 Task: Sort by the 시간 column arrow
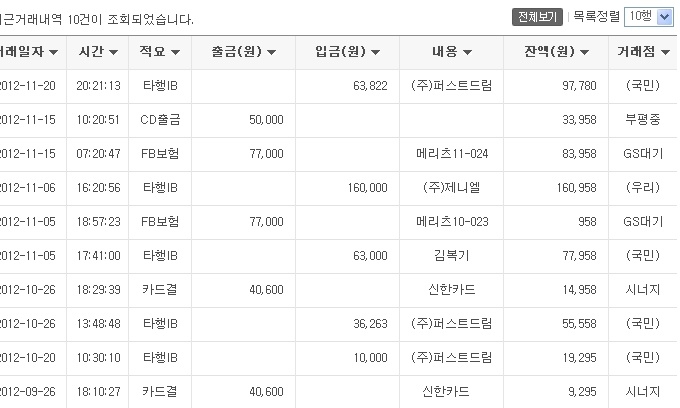coord(114,52)
